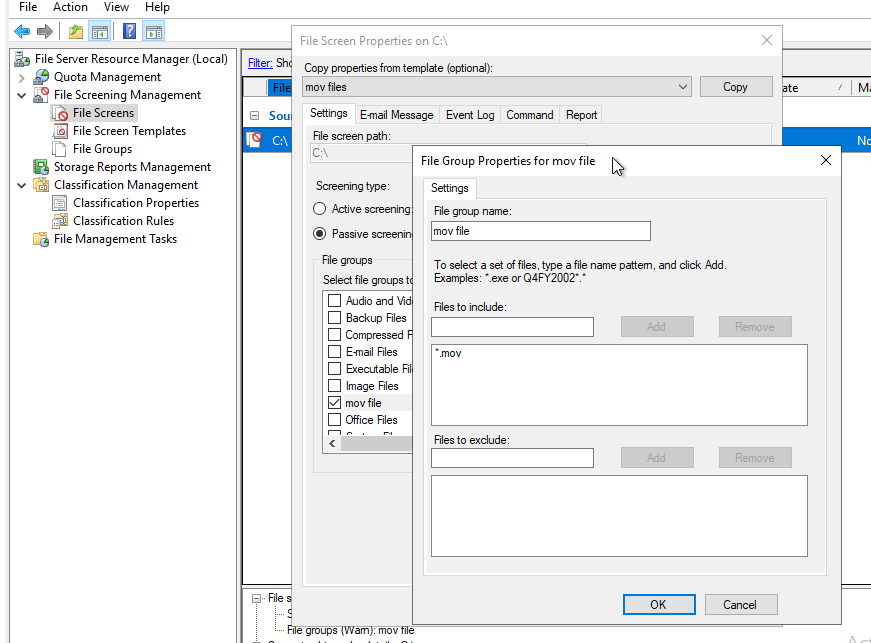Image resolution: width=871 pixels, height=643 pixels.
Task: Click the Cancel button
Action: tap(740, 605)
